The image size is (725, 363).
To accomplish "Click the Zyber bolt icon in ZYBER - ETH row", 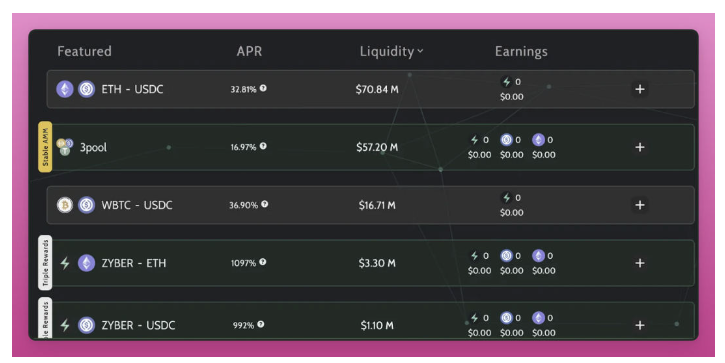I will pyautogui.click(x=65, y=263).
